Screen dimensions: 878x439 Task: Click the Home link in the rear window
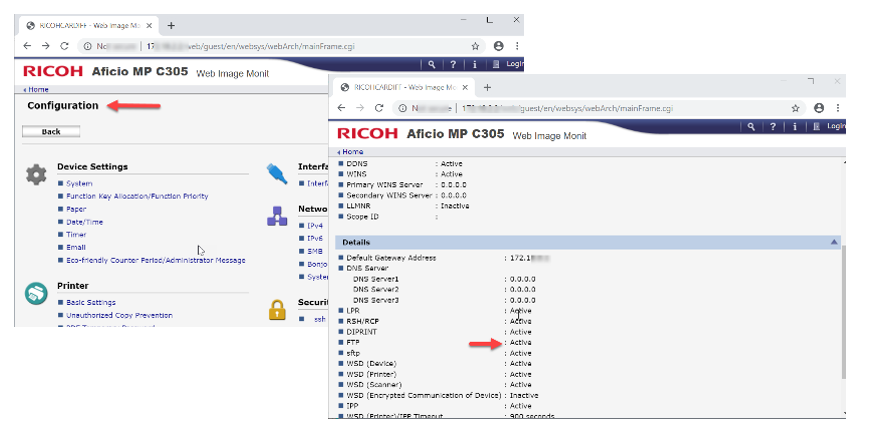37,90
